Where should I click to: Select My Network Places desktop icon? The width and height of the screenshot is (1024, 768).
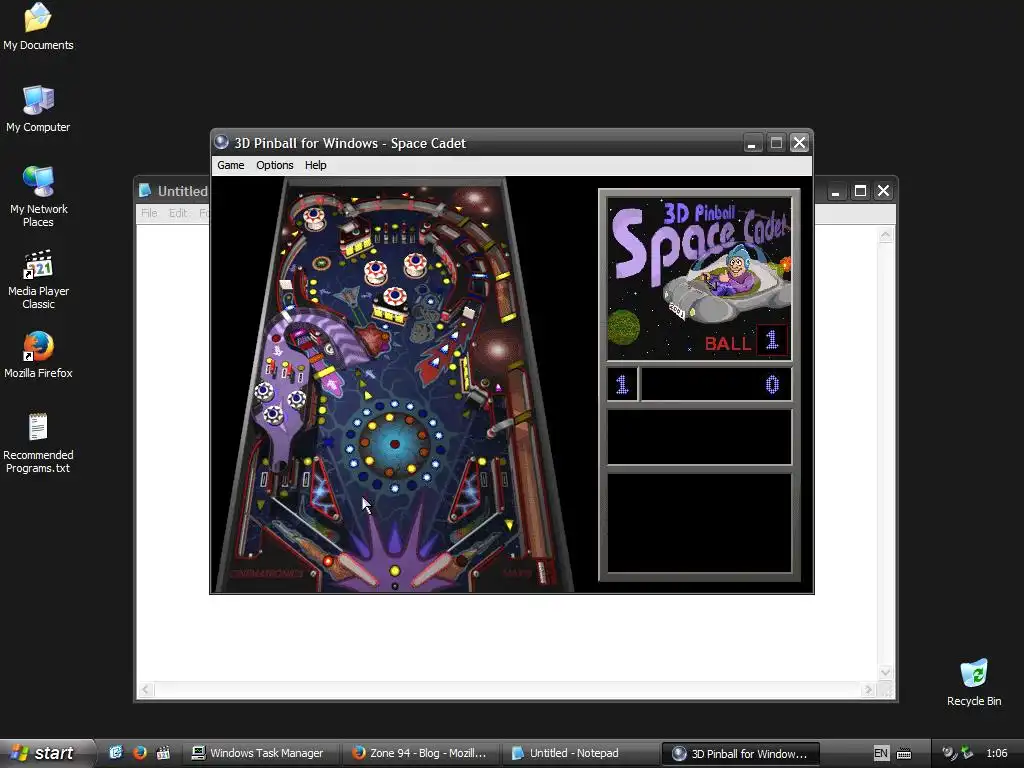point(38,196)
